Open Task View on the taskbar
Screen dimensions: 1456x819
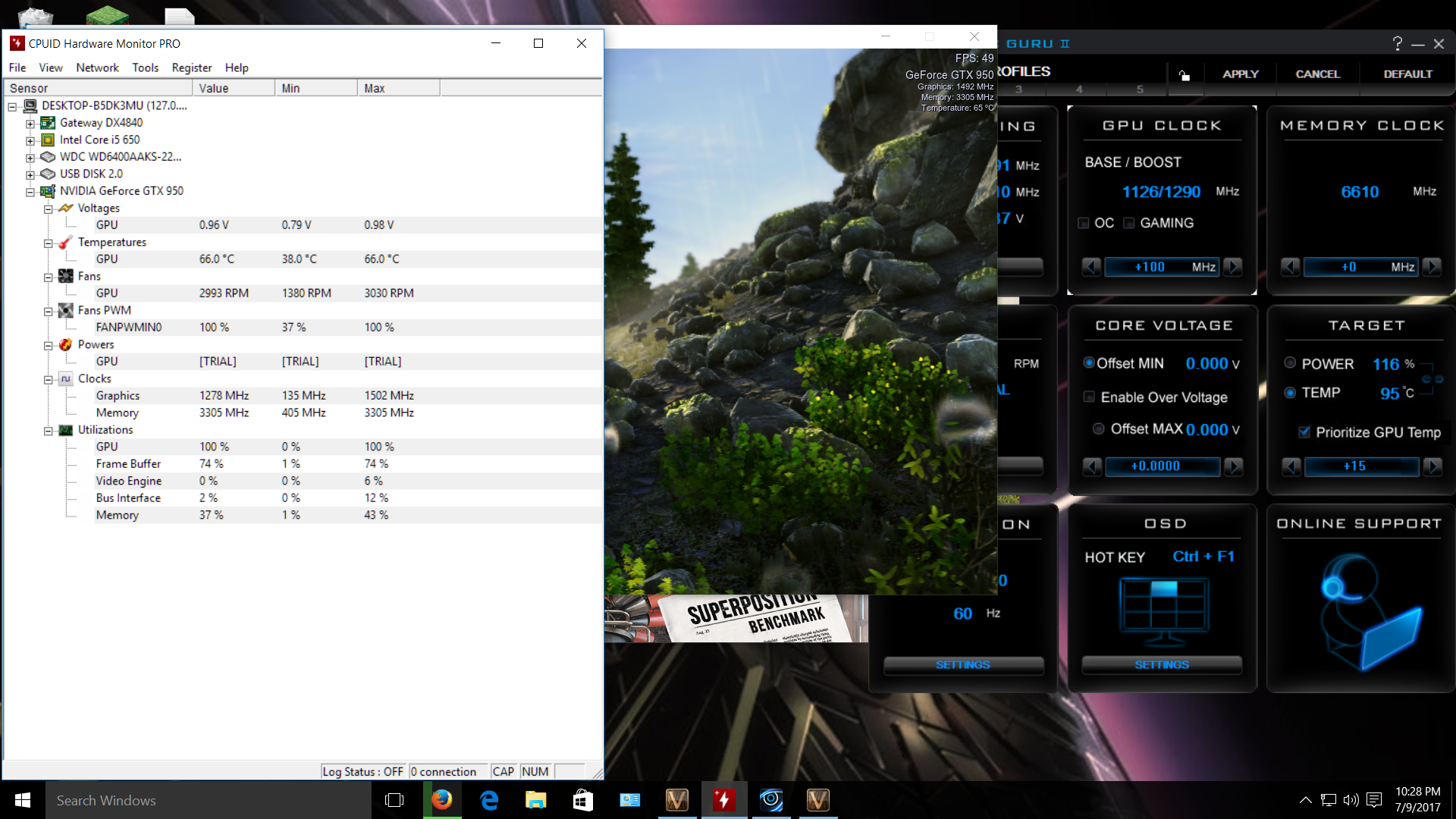point(394,800)
